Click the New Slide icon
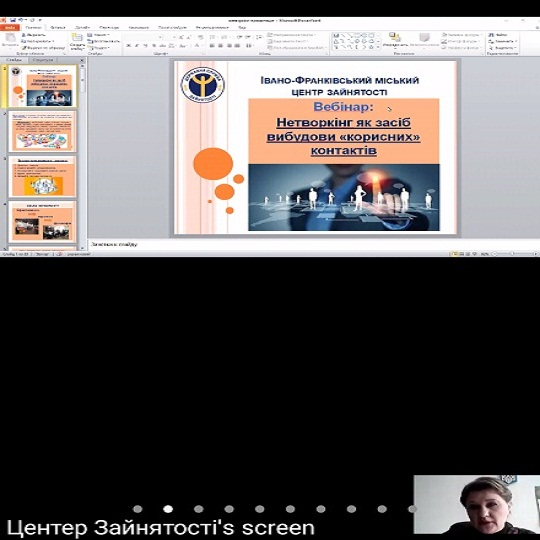Image resolution: width=540 pixels, height=540 pixels. coord(77,37)
